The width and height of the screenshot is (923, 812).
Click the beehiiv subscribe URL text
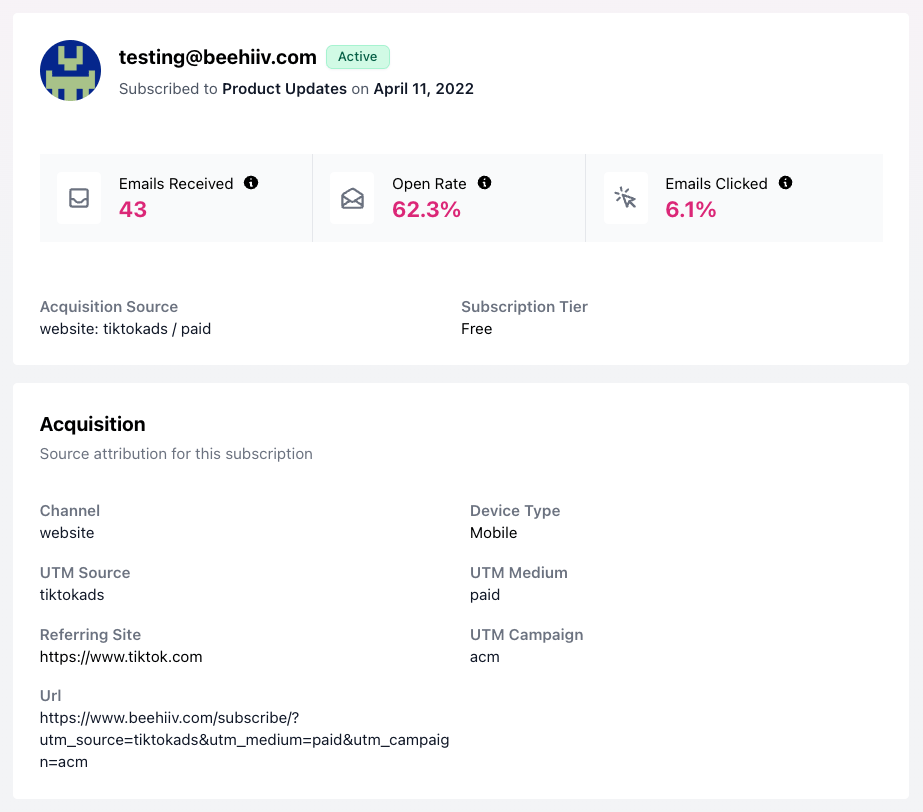pyautogui.click(x=244, y=740)
